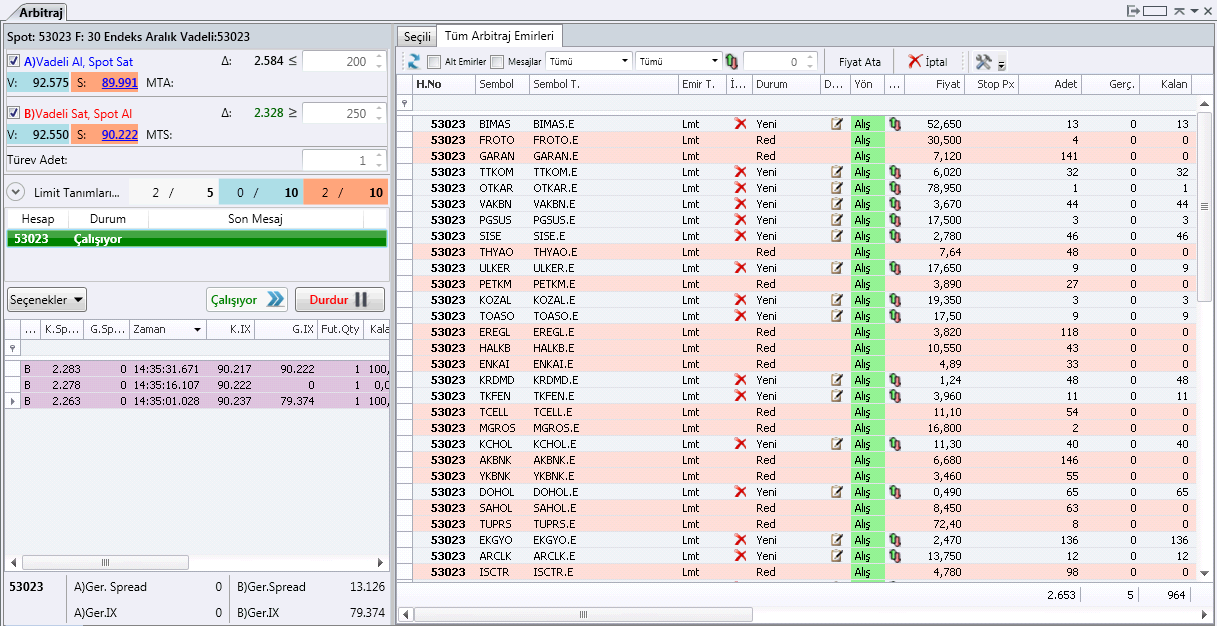Sort by the Fiyat column header
The height and width of the screenshot is (626, 1217).
point(935,84)
